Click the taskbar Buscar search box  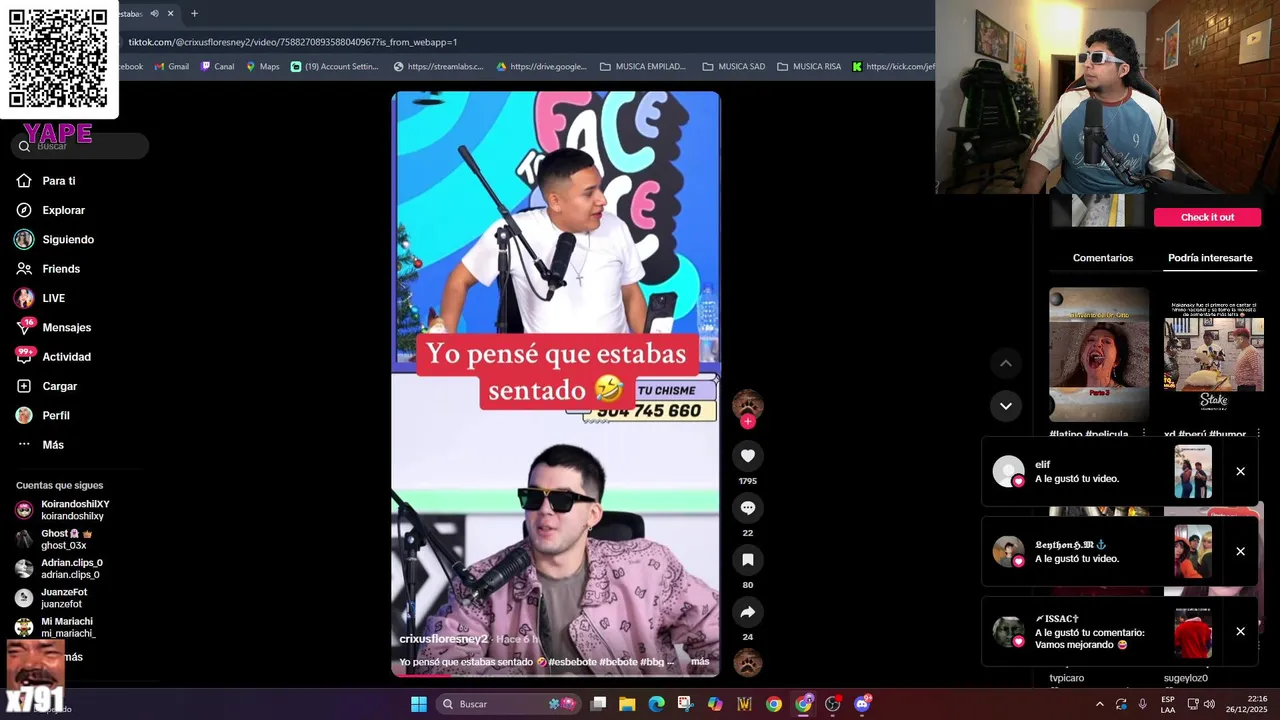pyautogui.click(x=509, y=704)
